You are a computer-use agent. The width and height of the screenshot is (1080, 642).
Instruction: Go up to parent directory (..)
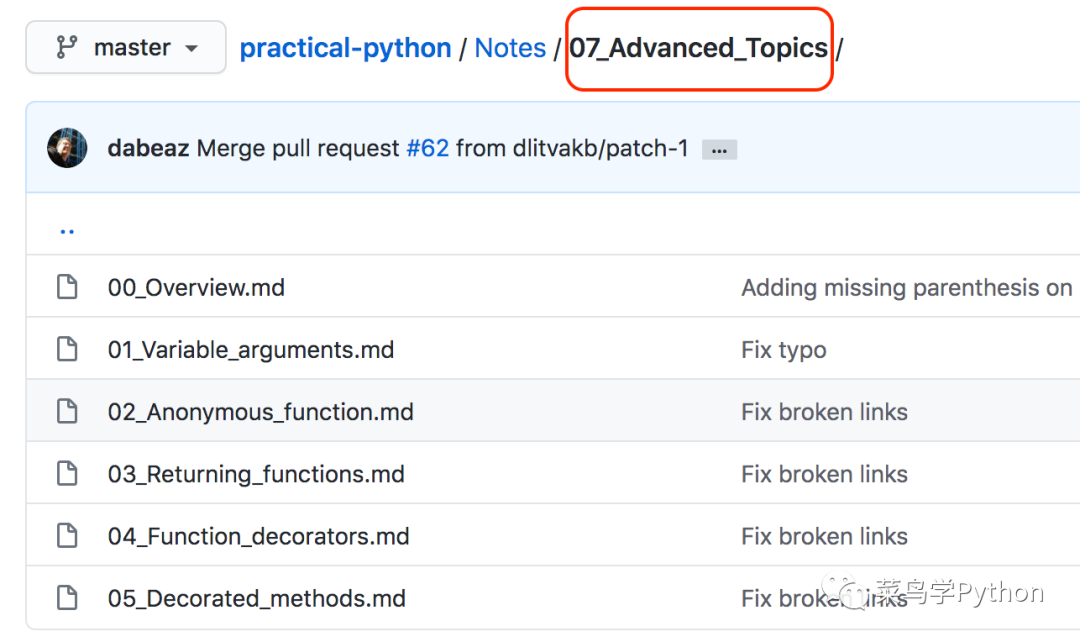67,231
